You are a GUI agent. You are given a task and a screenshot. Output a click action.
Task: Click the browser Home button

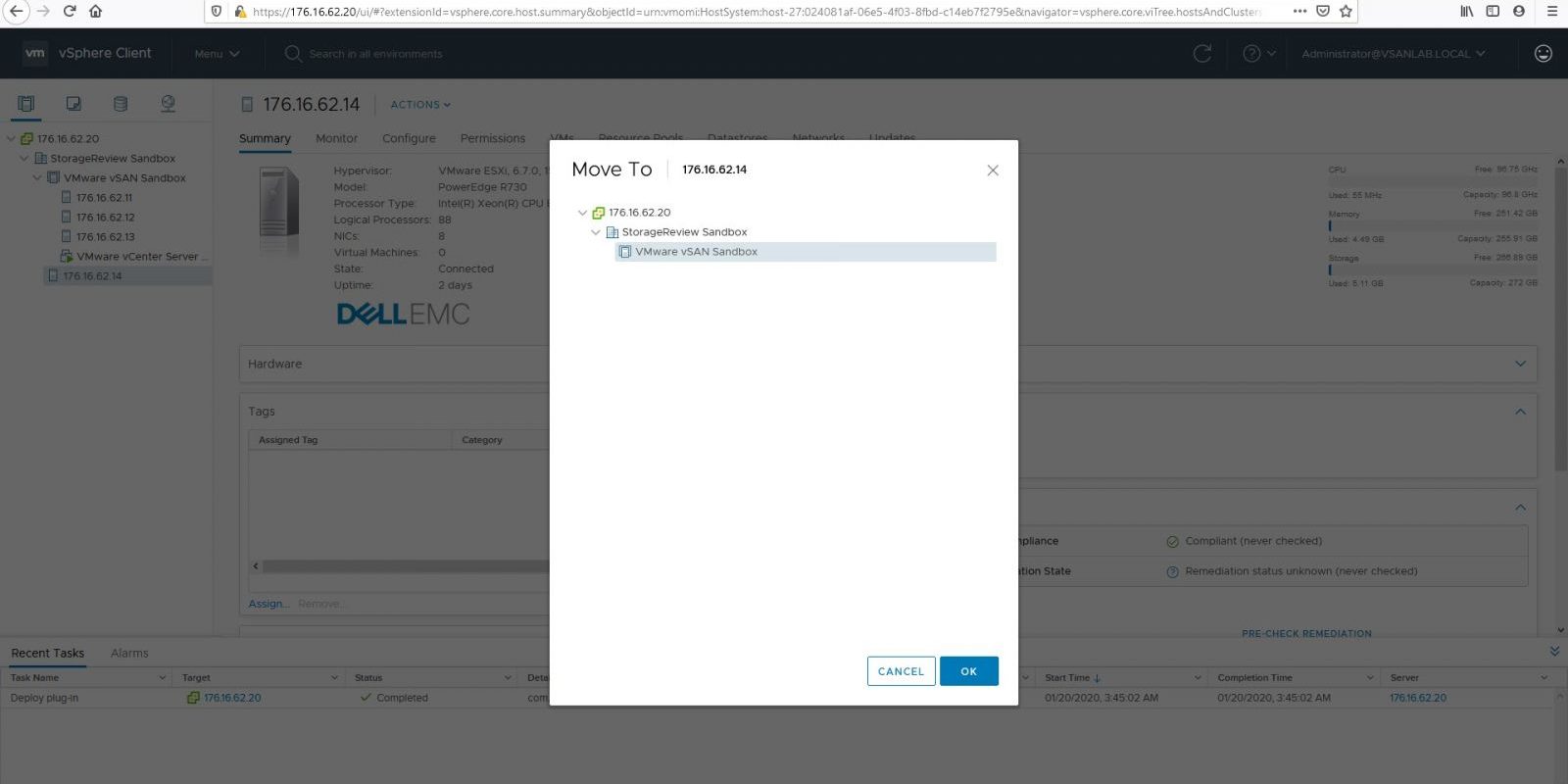(x=95, y=12)
